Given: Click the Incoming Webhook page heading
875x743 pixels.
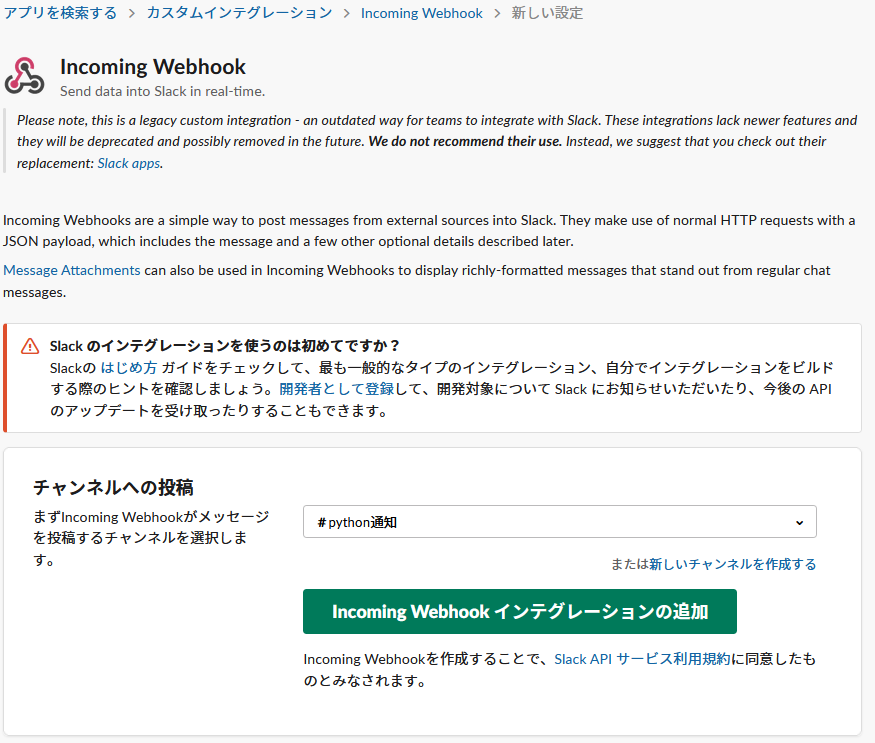Looking at the screenshot, I should click(153, 67).
